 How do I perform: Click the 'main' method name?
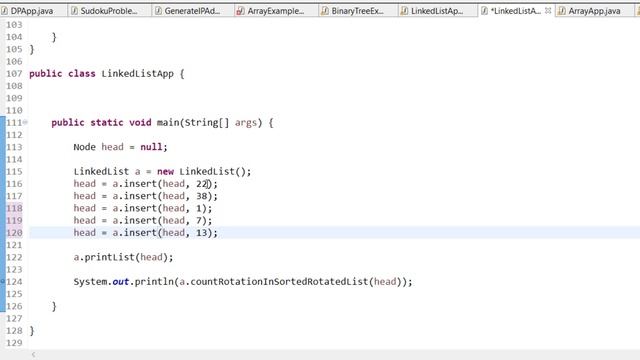tap(168, 122)
